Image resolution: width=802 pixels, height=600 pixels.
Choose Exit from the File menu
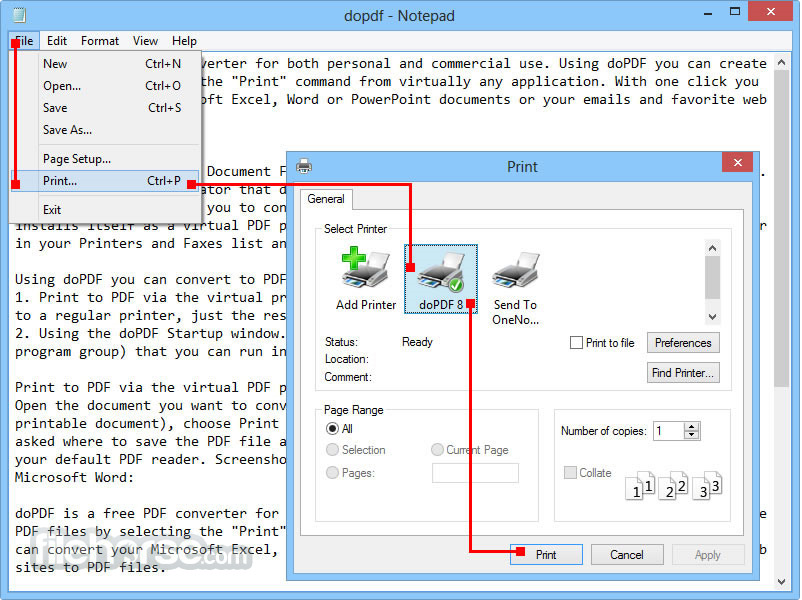click(105, 210)
